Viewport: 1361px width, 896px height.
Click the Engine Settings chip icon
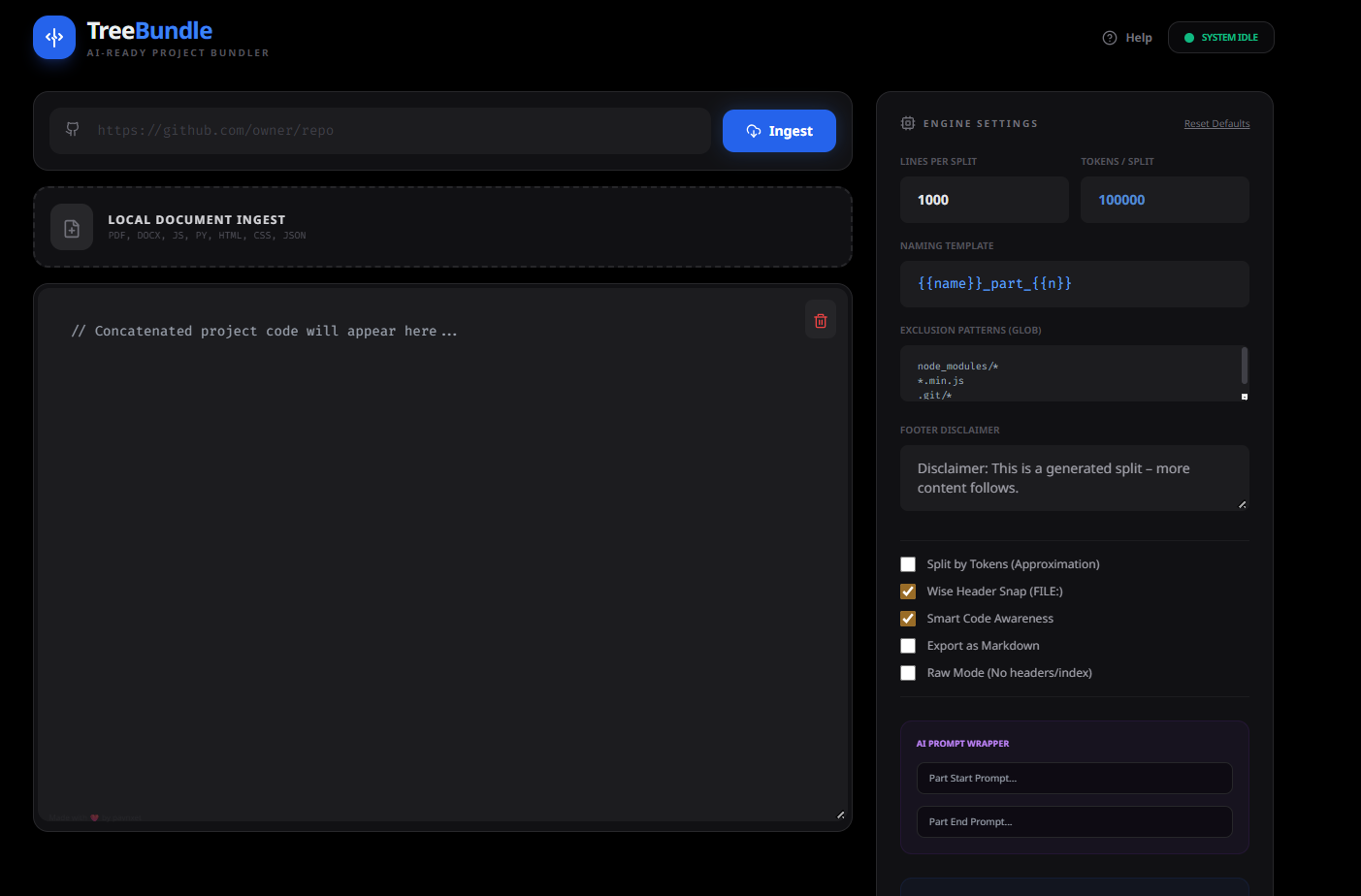coord(908,123)
